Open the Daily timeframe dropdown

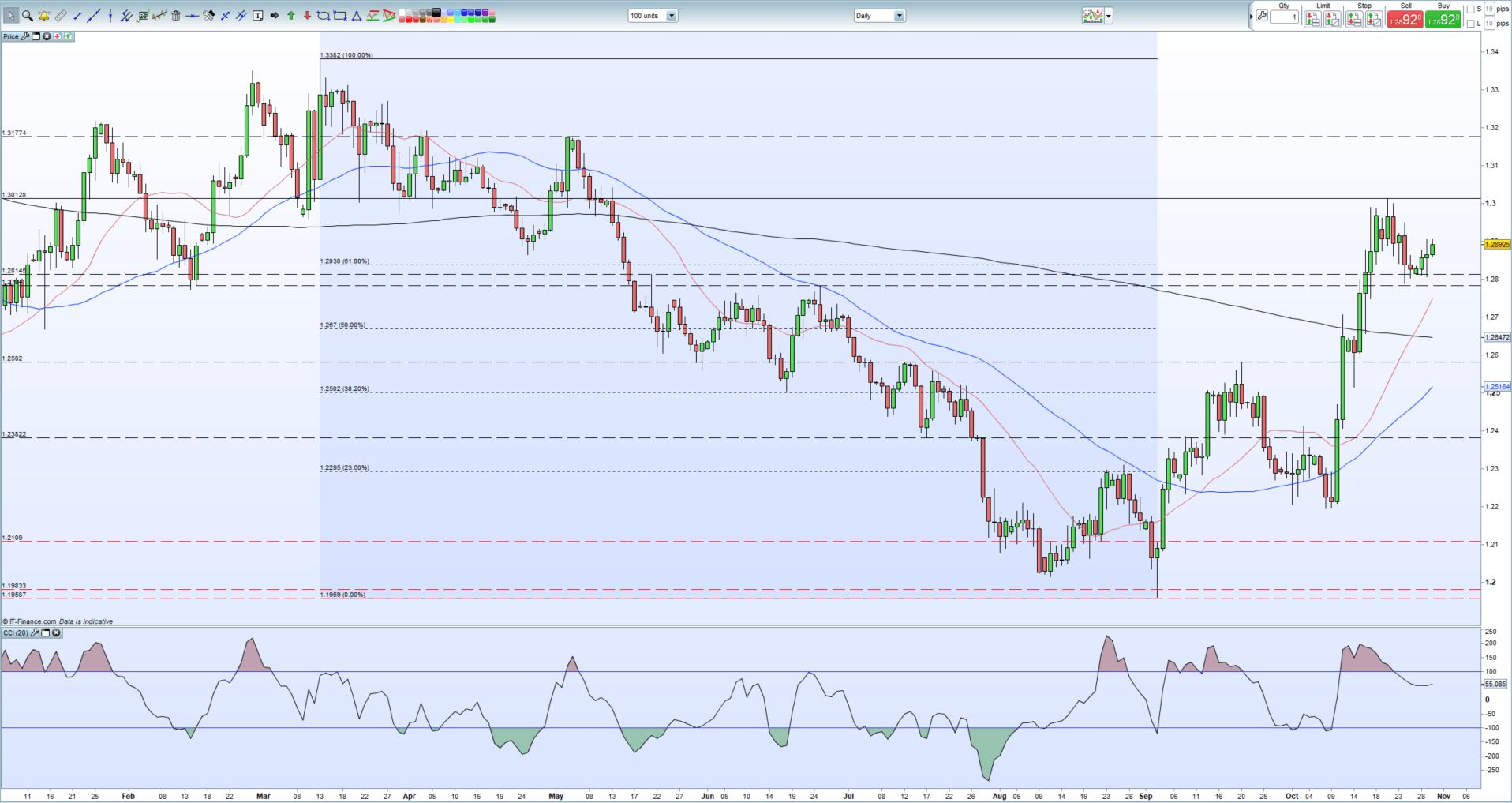(x=898, y=16)
